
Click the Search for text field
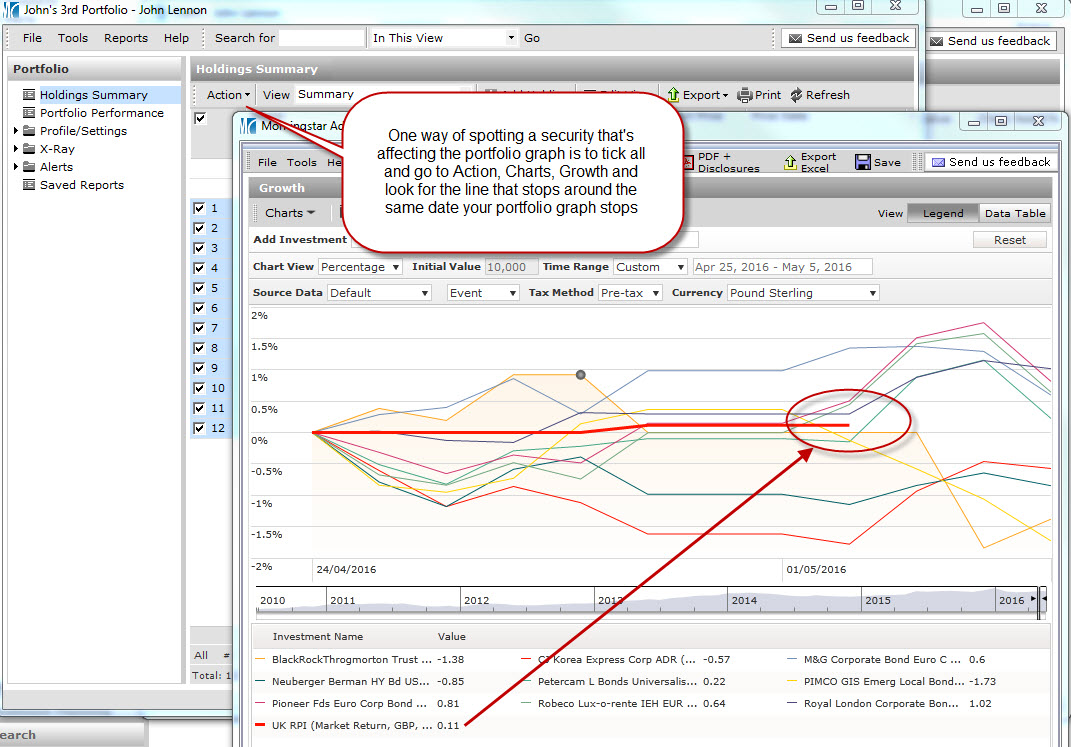tap(322, 38)
